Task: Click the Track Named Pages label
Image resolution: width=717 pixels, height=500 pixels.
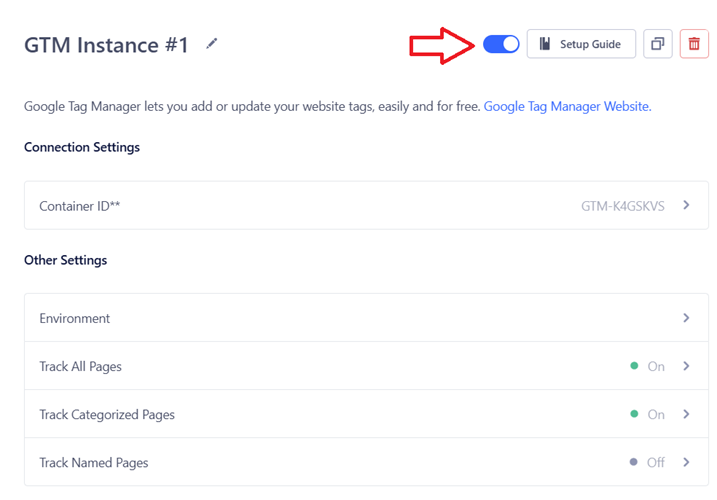Action: 94,462
